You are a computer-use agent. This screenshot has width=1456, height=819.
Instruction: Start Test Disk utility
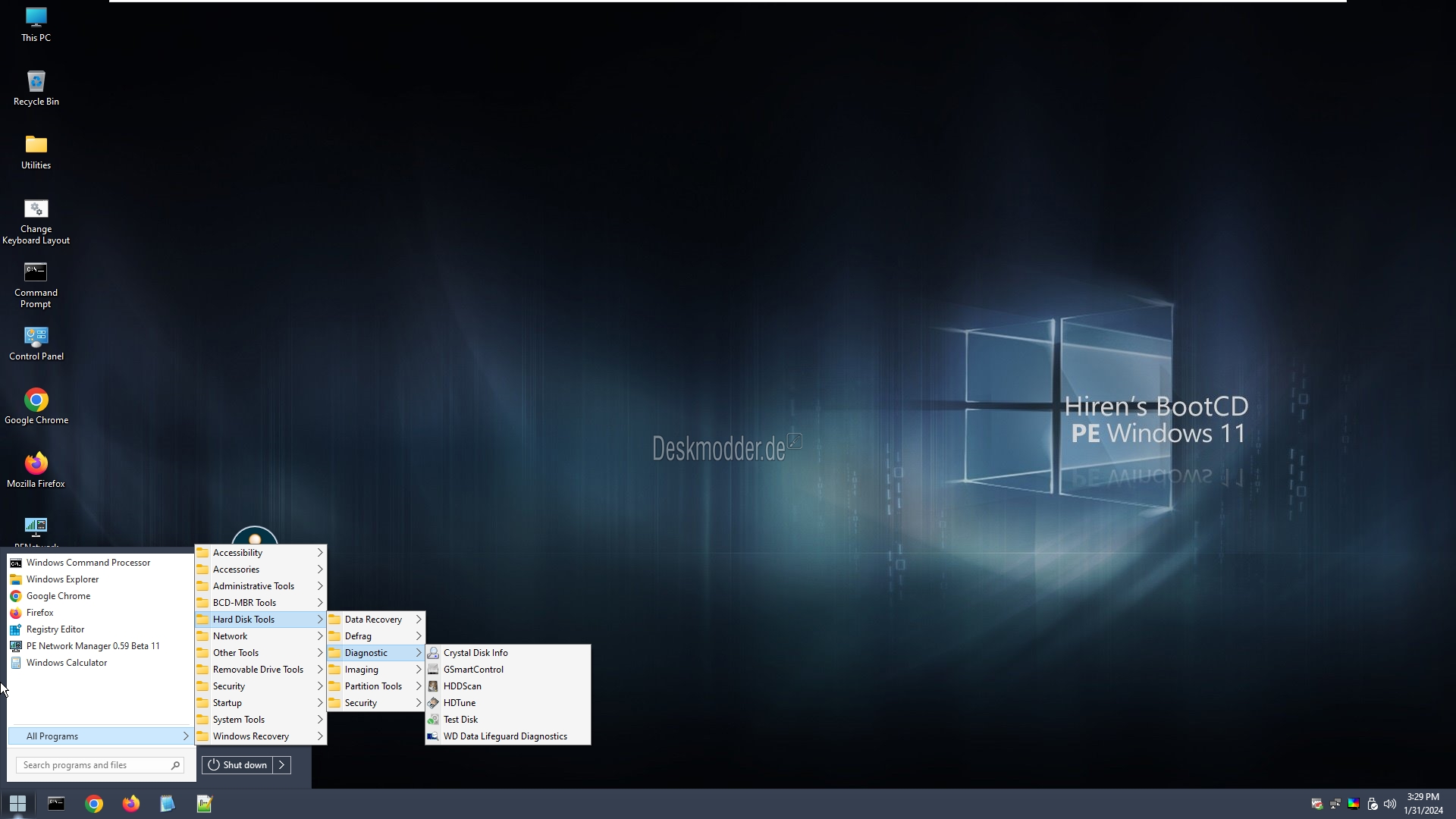tap(508, 720)
